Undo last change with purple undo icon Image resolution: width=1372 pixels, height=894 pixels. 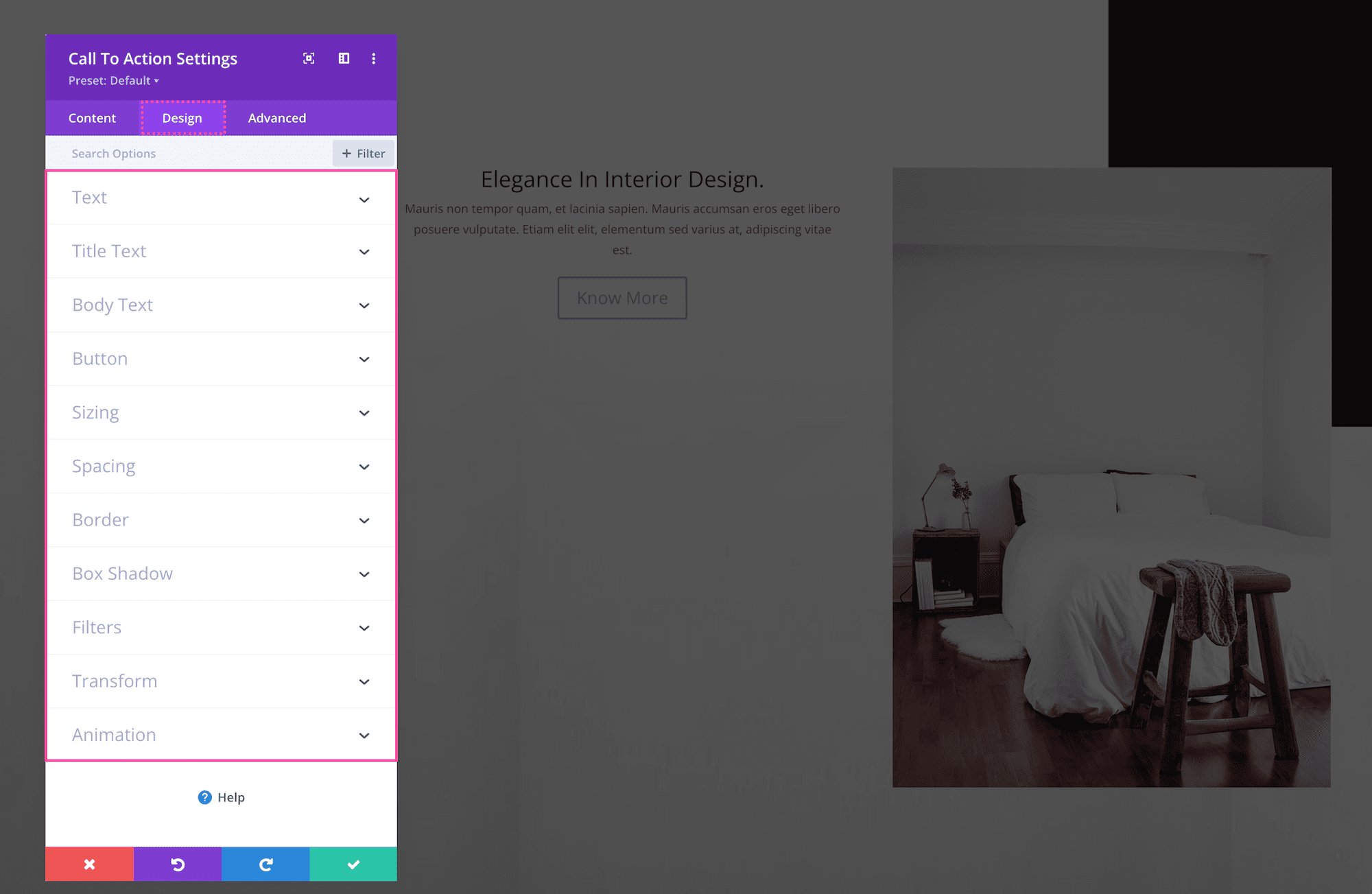tap(177, 864)
